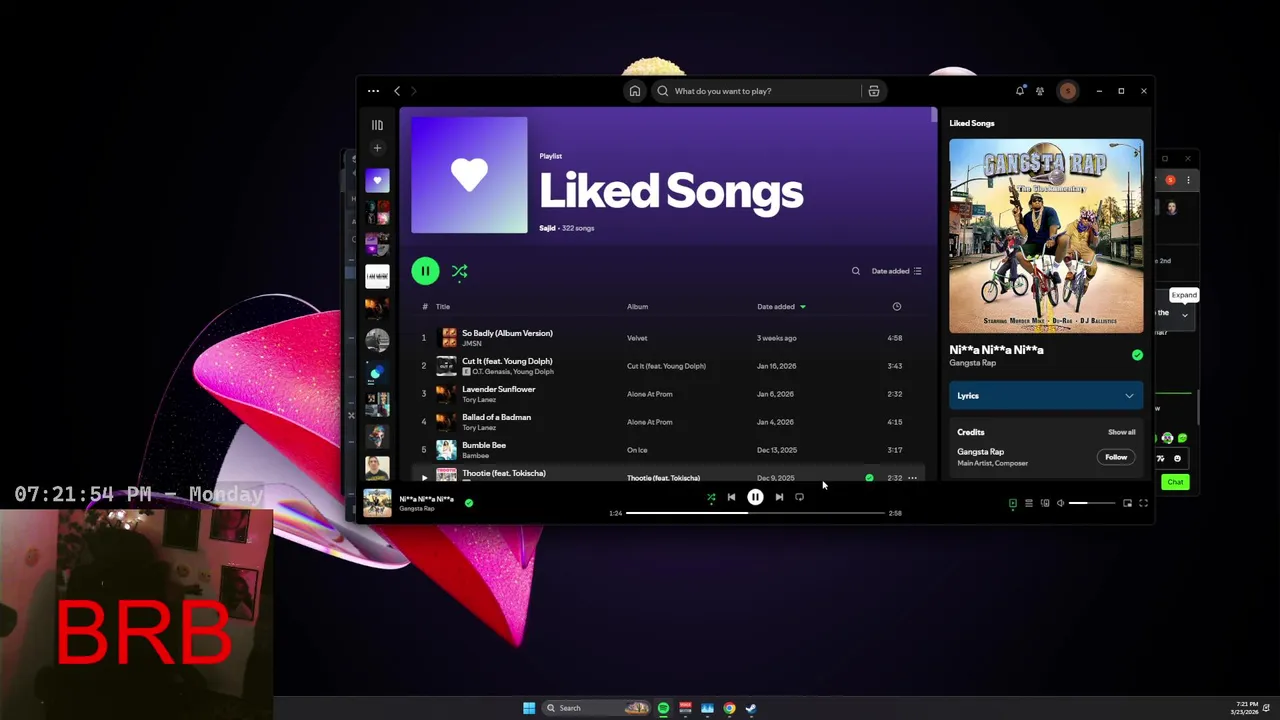Follow the artist Gangsta Rap

[1116, 457]
